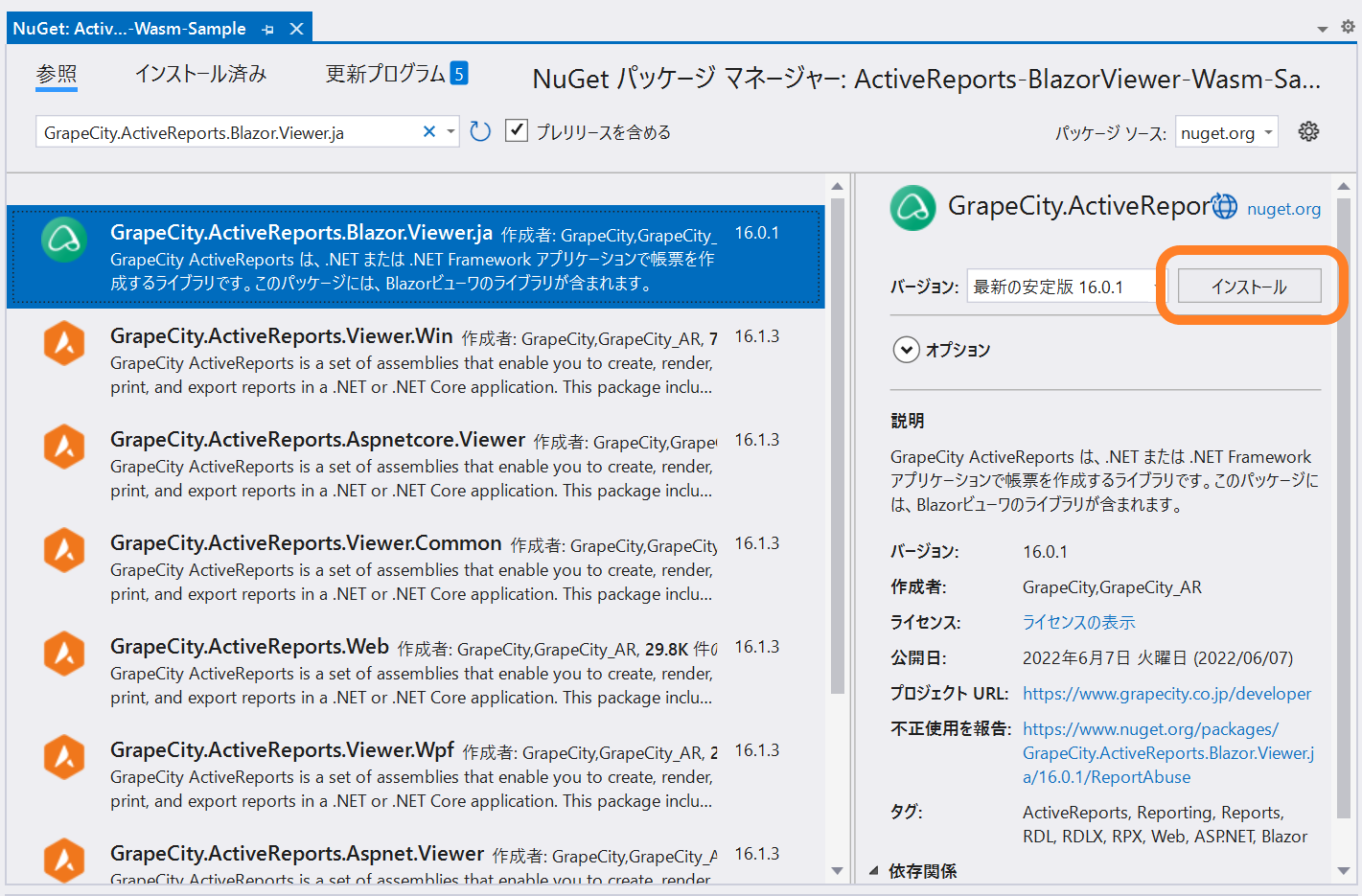This screenshot has height=896, width=1362.
Task: Open the nuget.org link in details pane
Action: point(1283,209)
